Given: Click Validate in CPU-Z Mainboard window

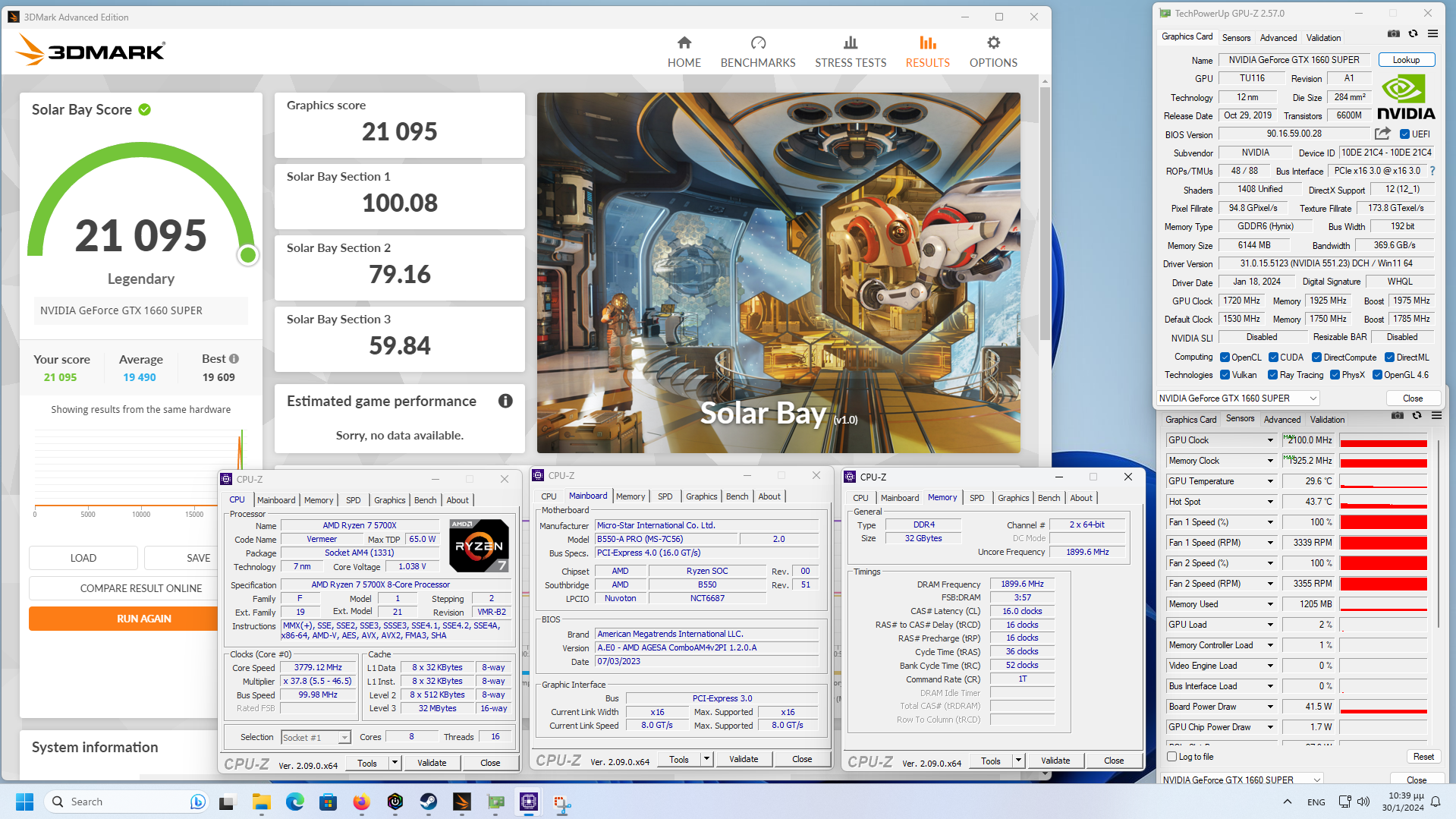Looking at the screenshot, I should [x=744, y=759].
